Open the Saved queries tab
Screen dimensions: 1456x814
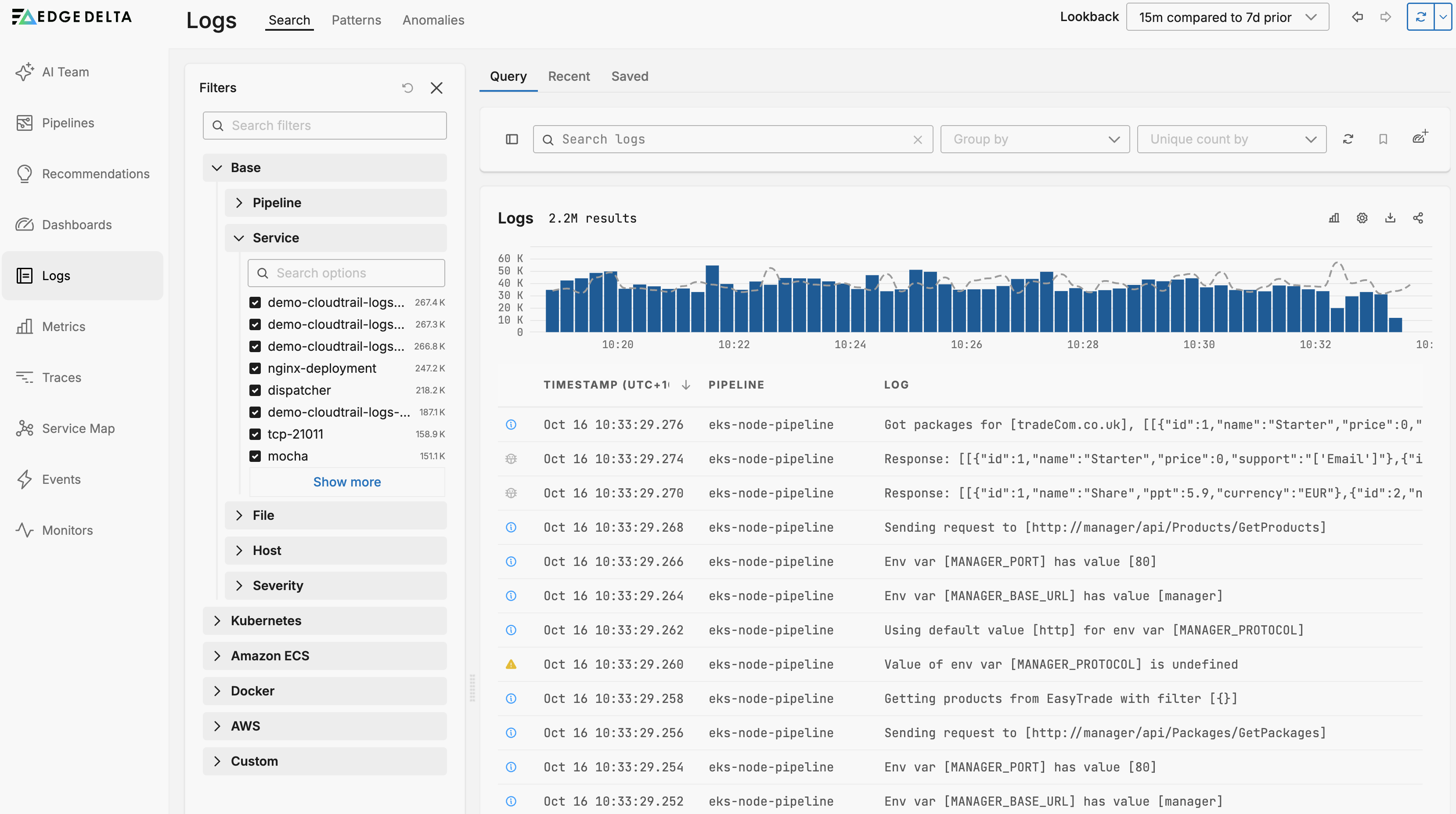pyautogui.click(x=629, y=76)
